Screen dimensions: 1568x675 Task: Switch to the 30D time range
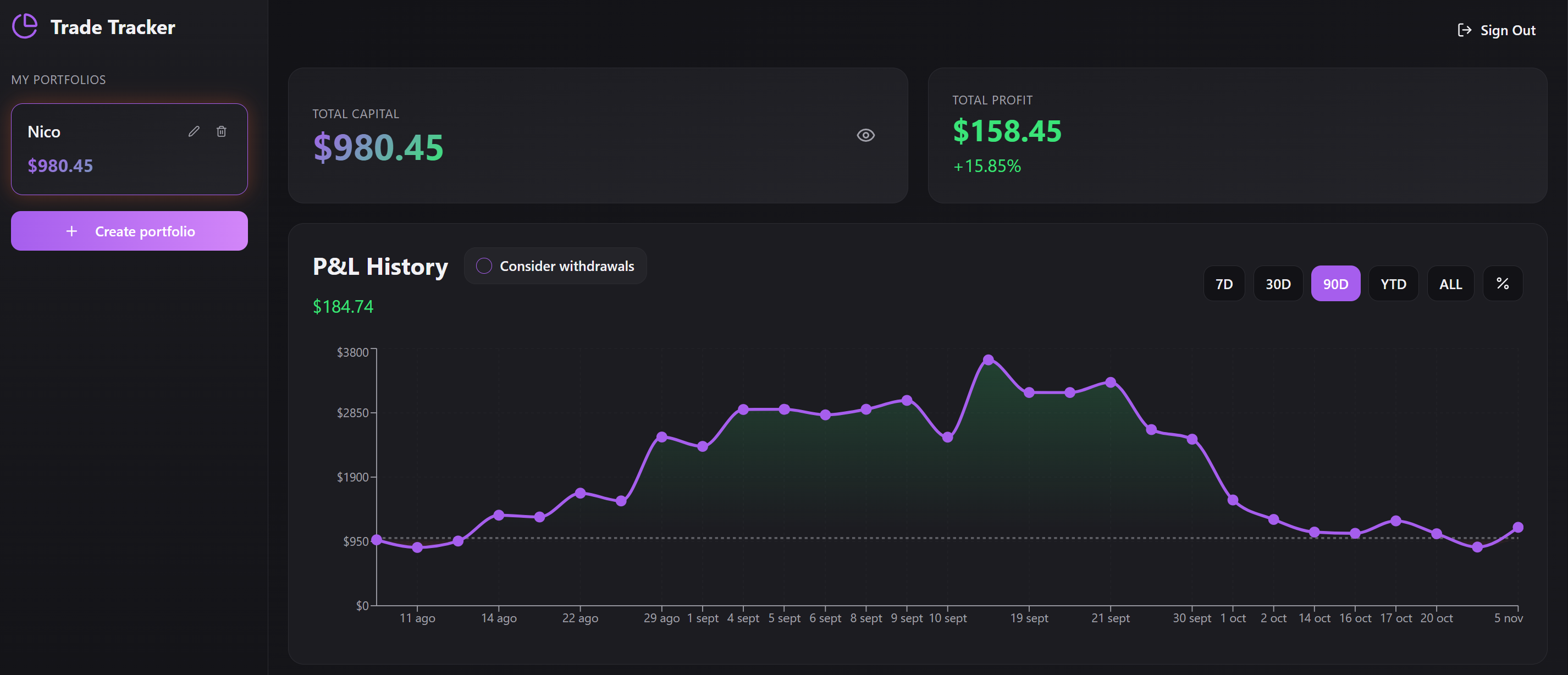(1278, 283)
